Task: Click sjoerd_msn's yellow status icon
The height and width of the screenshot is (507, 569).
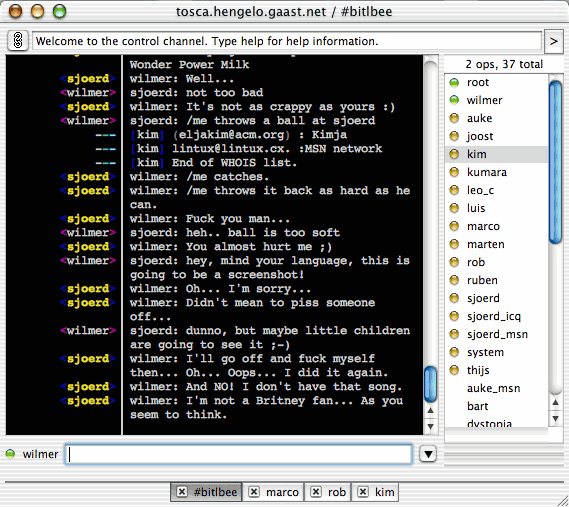Action: pyautogui.click(x=454, y=334)
